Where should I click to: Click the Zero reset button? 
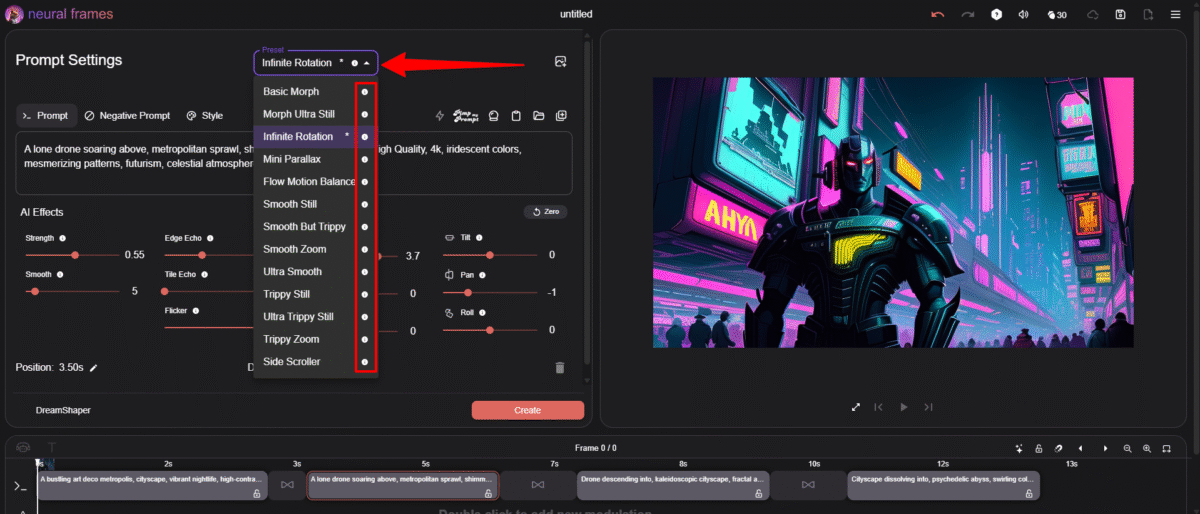point(546,212)
